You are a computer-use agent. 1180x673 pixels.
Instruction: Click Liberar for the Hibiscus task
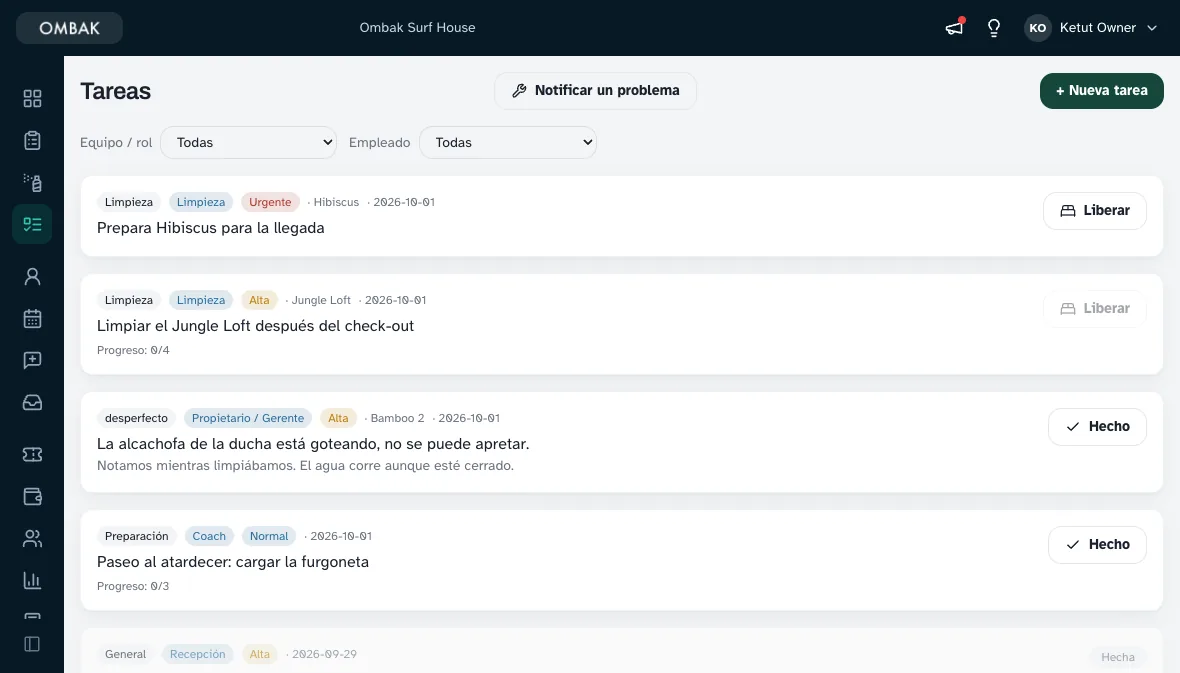tap(1095, 211)
